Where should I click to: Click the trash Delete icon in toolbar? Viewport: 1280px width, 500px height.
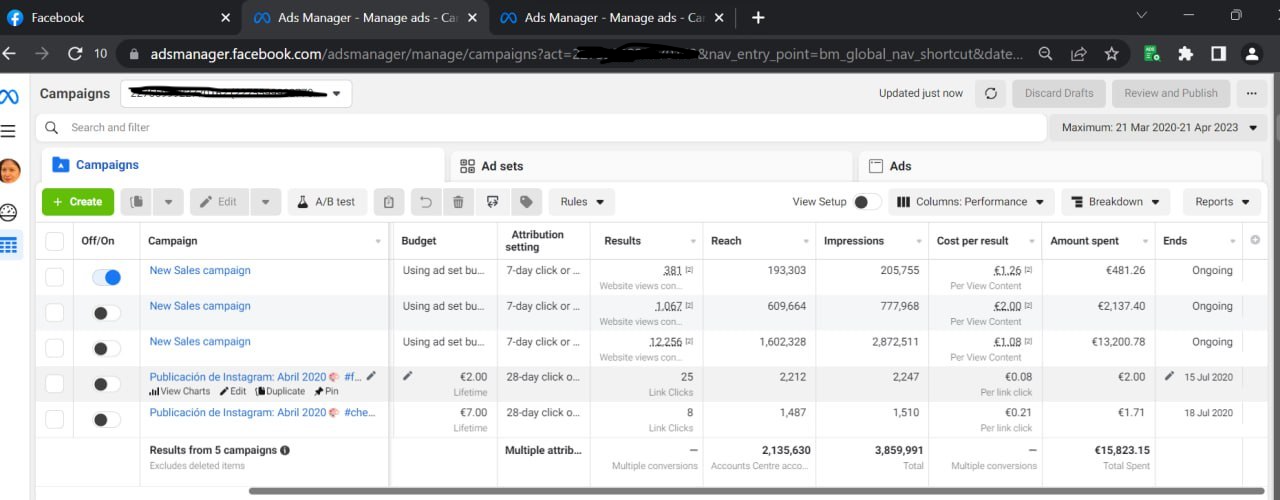458,202
